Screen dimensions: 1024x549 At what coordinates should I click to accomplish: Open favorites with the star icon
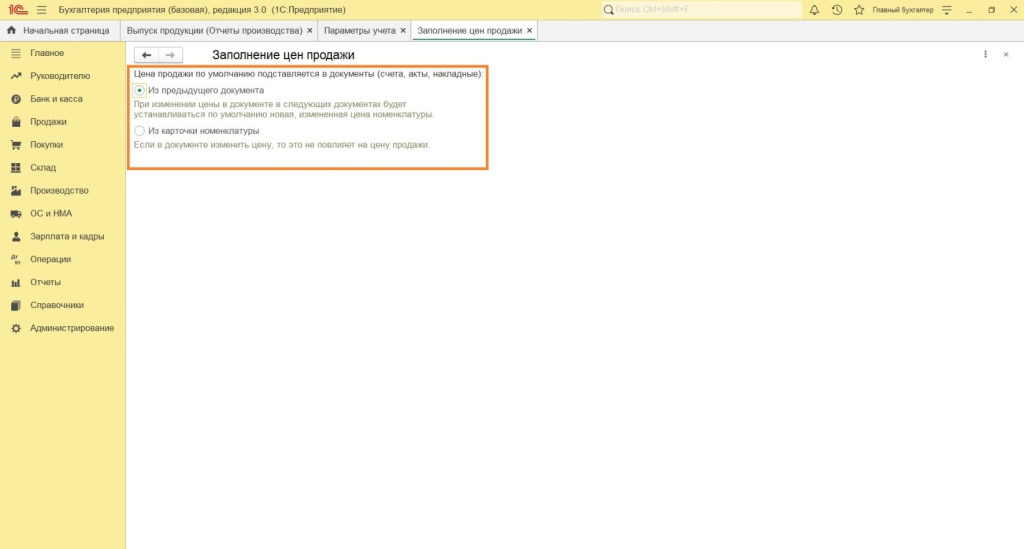[x=858, y=9]
